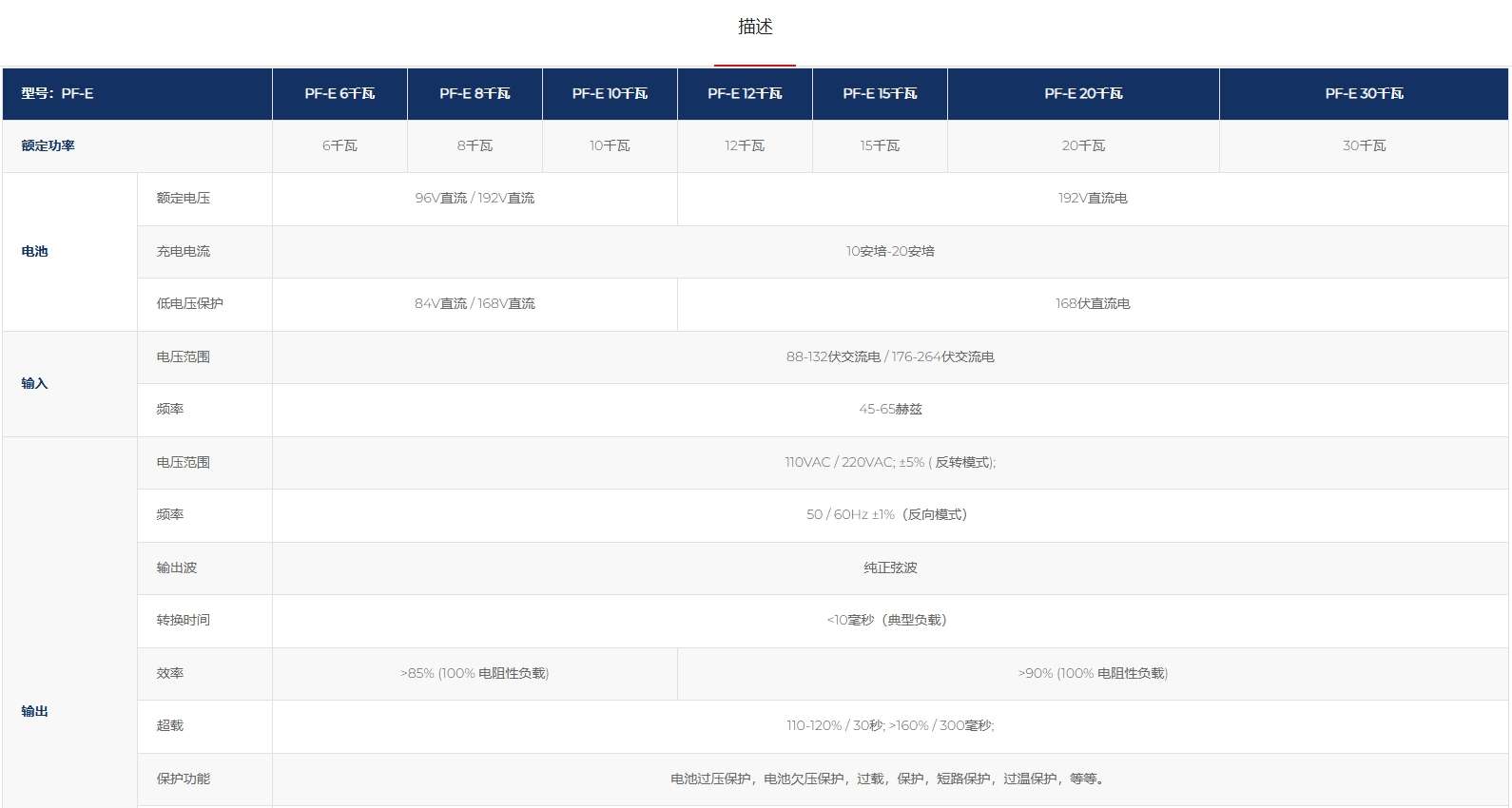Click the 电池 category cell
This screenshot has height=808, width=1512.
35,252
